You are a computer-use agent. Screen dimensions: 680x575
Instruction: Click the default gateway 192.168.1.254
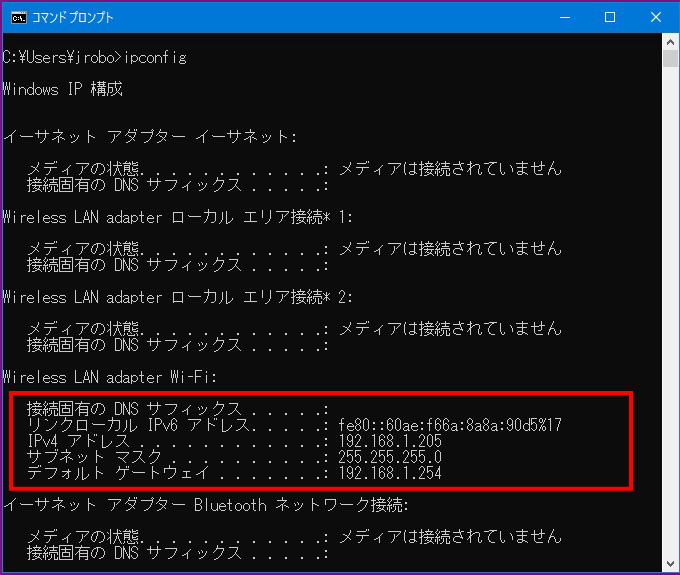[390, 473]
